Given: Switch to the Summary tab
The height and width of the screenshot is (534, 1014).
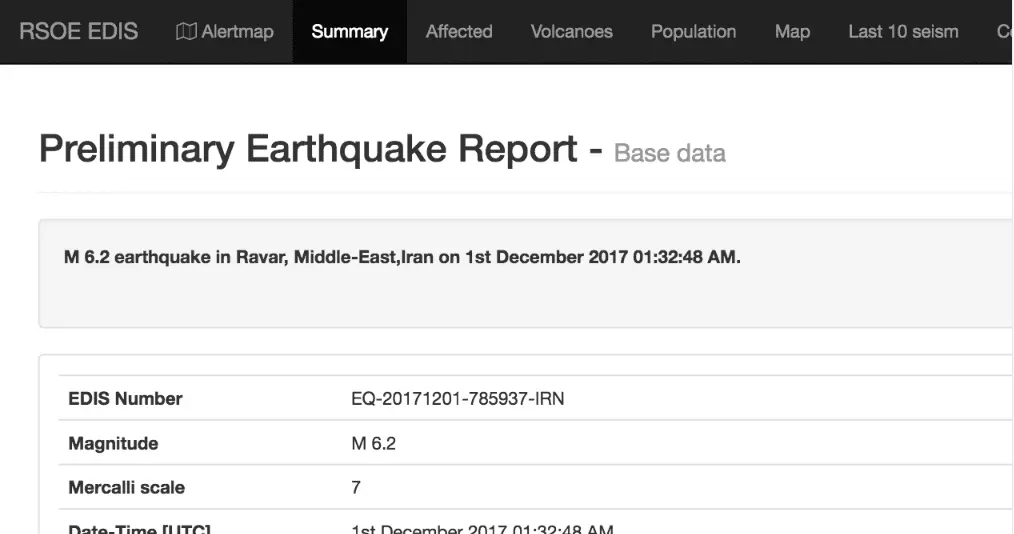Looking at the screenshot, I should click(349, 32).
